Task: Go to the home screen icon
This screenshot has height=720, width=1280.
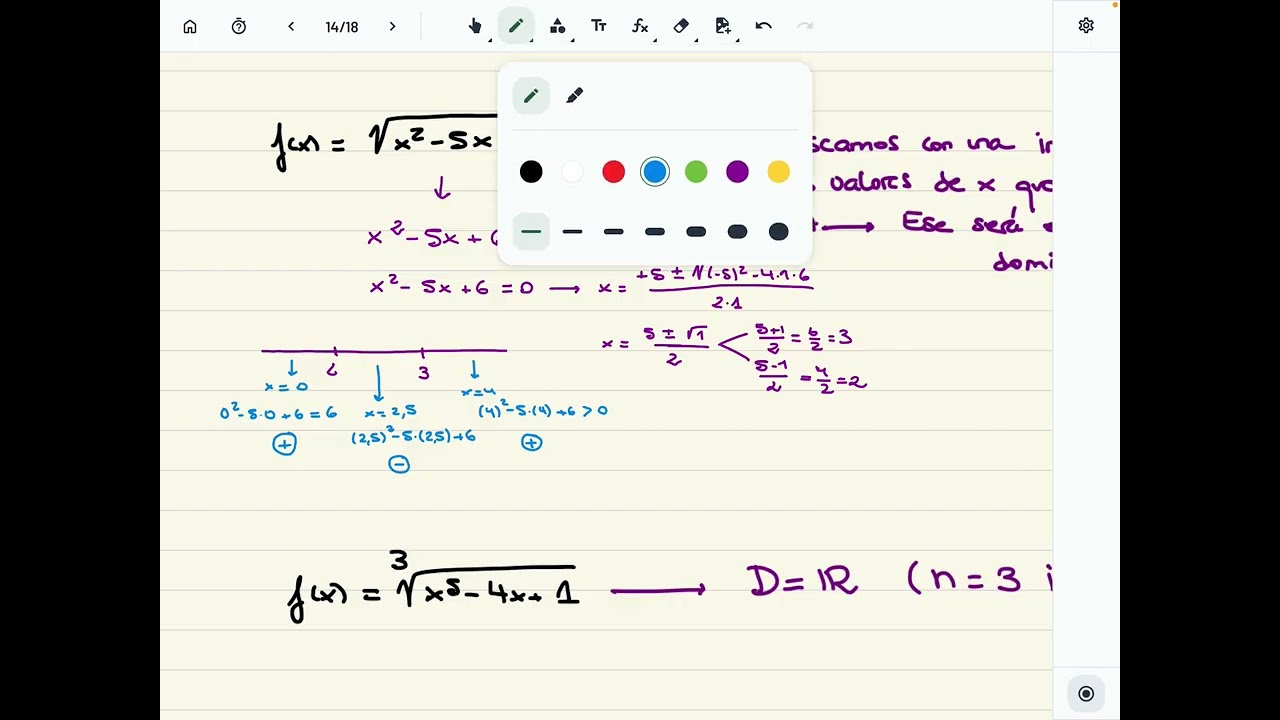Action: (190, 27)
